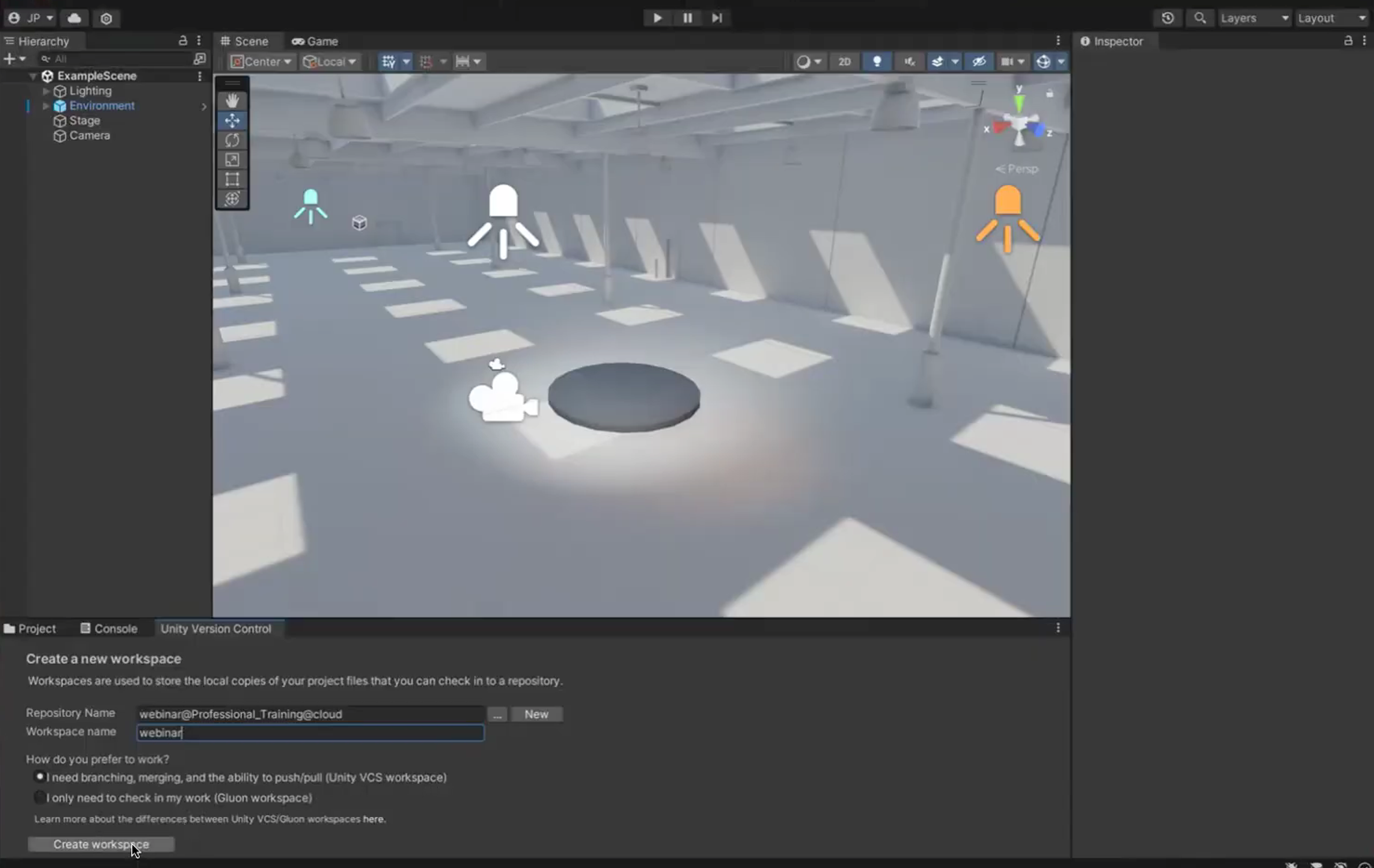
Task: Open the Layout dropdown
Action: click(x=1332, y=18)
